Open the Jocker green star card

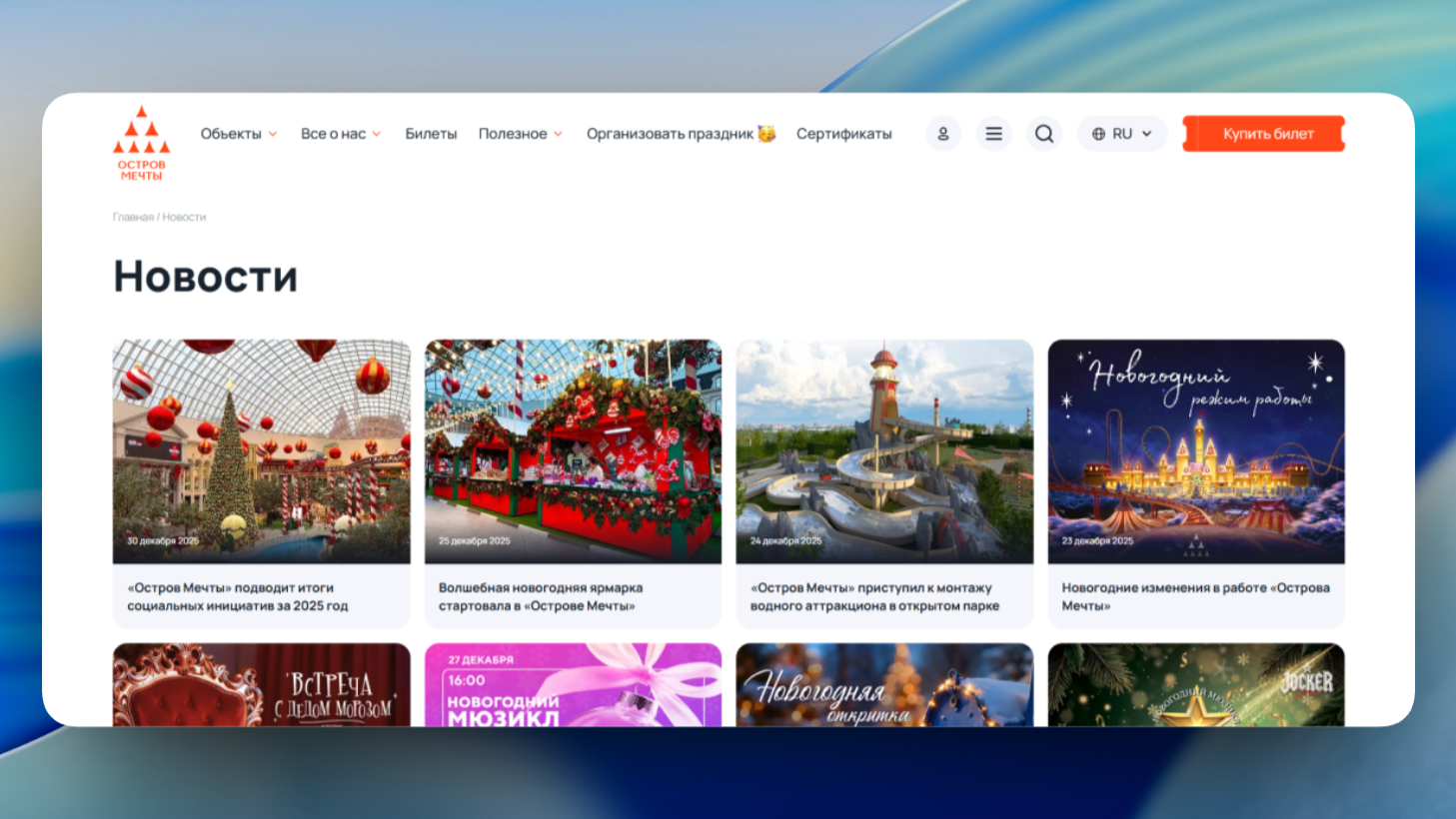[x=1196, y=685]
